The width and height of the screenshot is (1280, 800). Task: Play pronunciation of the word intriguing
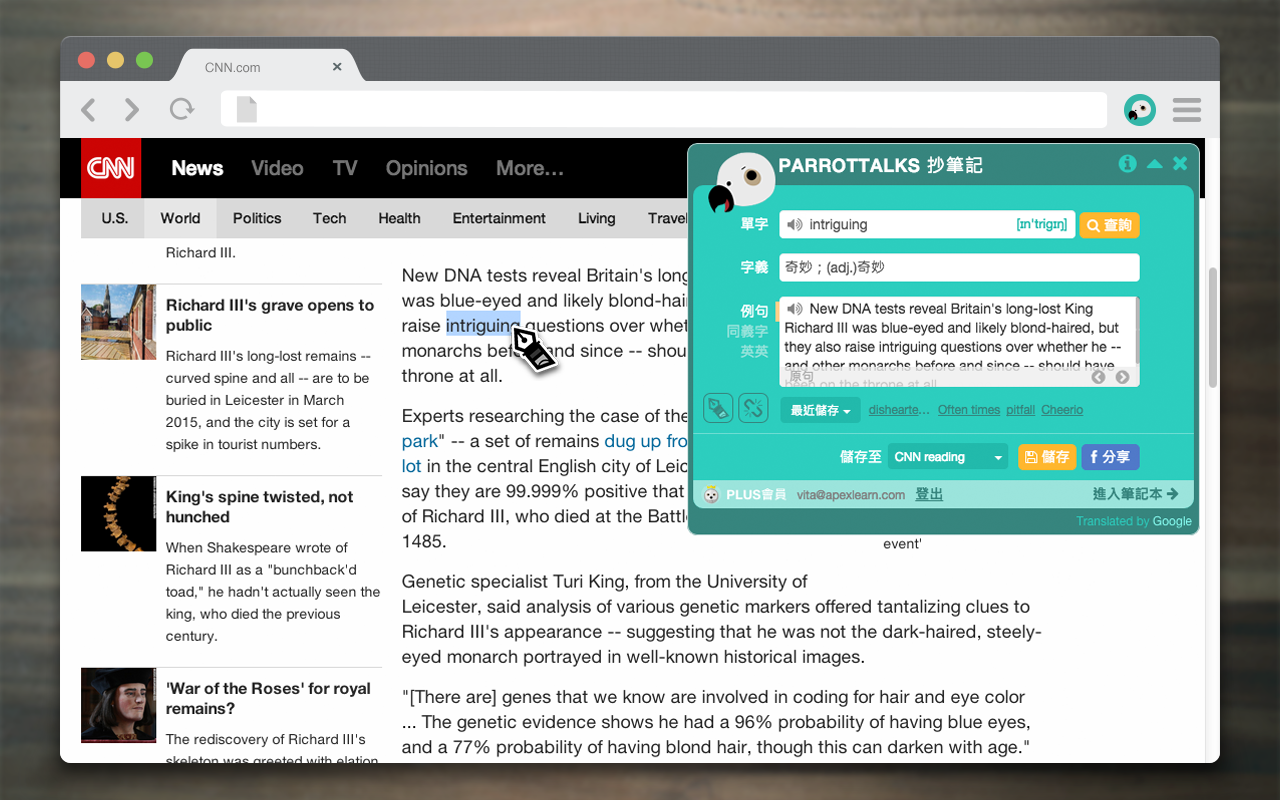(795, 225)
